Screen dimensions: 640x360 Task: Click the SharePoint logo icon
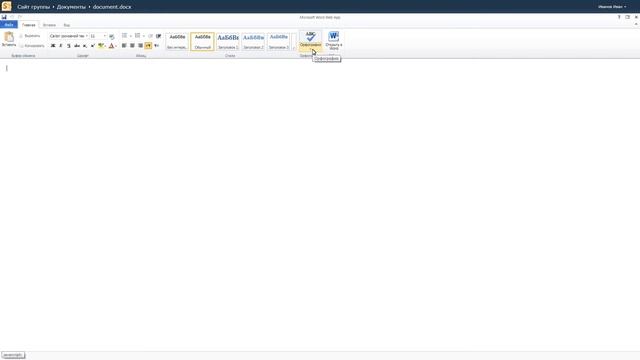click(7, 6)
